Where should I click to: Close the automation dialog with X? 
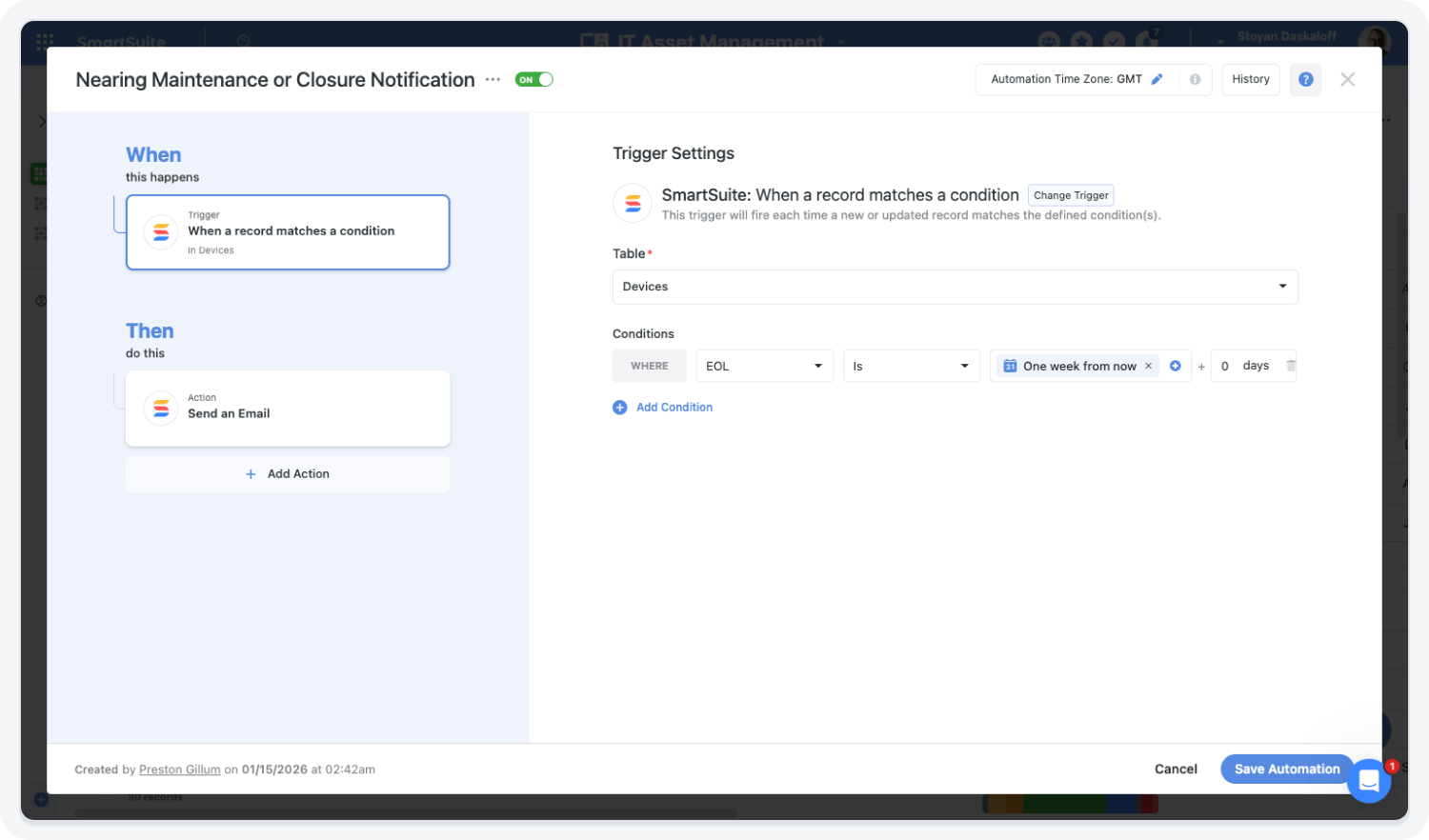pyautogui.click(x=1347, y=79)
